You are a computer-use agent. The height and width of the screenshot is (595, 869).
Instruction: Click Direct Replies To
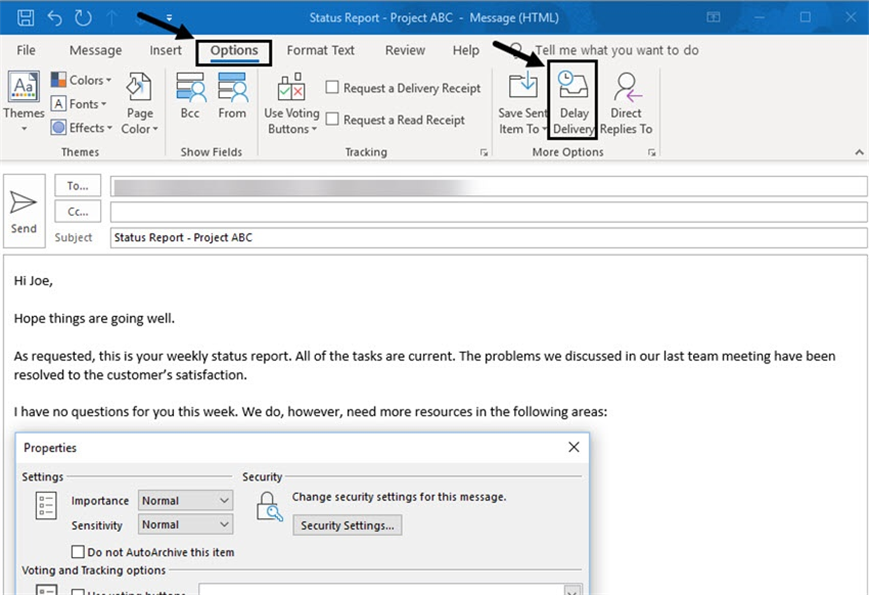coord(626,104)
